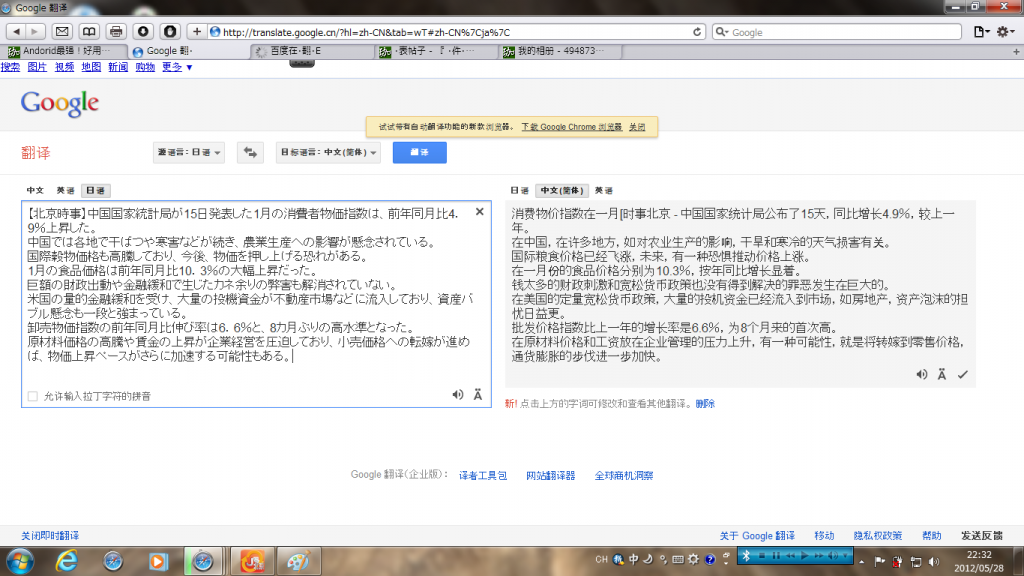The height and width of the screenshot is (576, 1024).
Task: Open a new tab with the plus
Action: tap(1016, 51)
